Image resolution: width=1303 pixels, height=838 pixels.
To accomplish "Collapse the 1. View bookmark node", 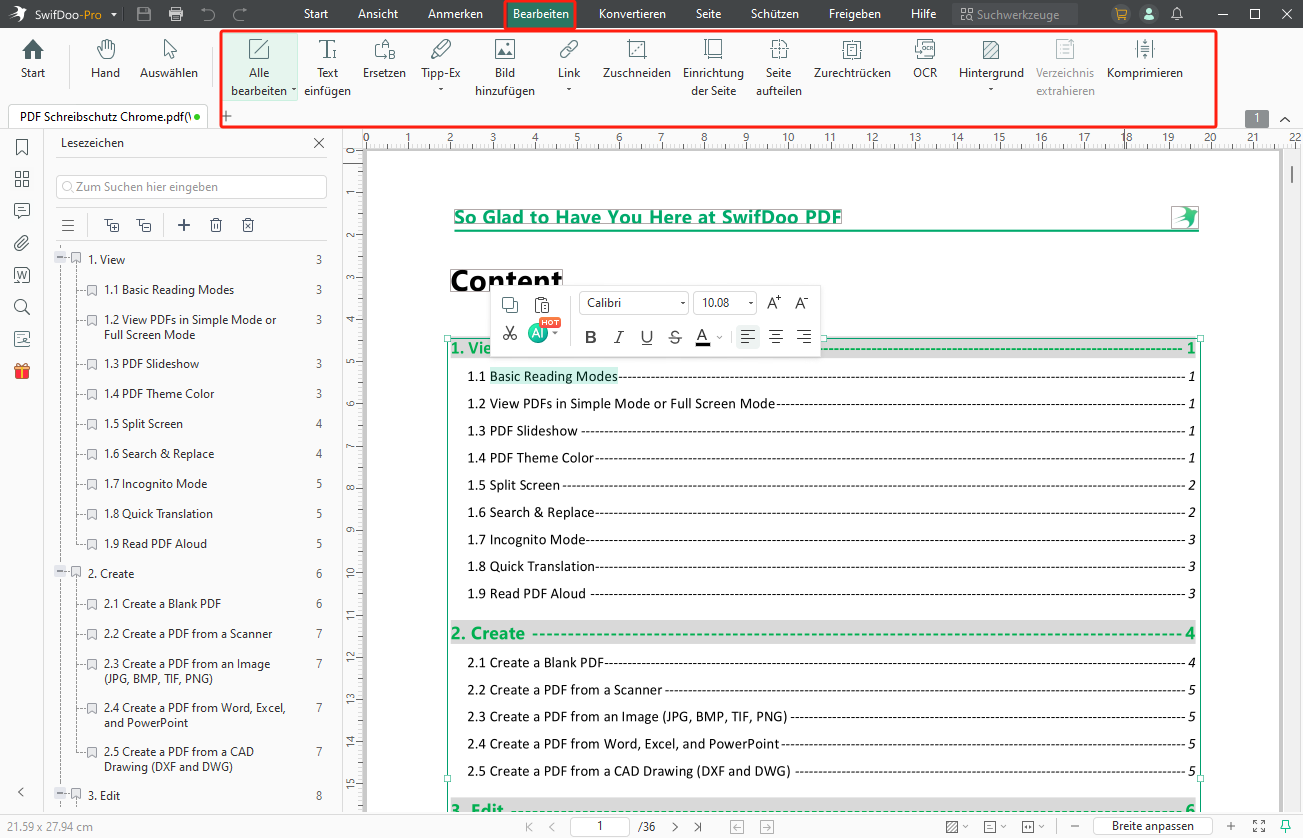I will (60, 259).
